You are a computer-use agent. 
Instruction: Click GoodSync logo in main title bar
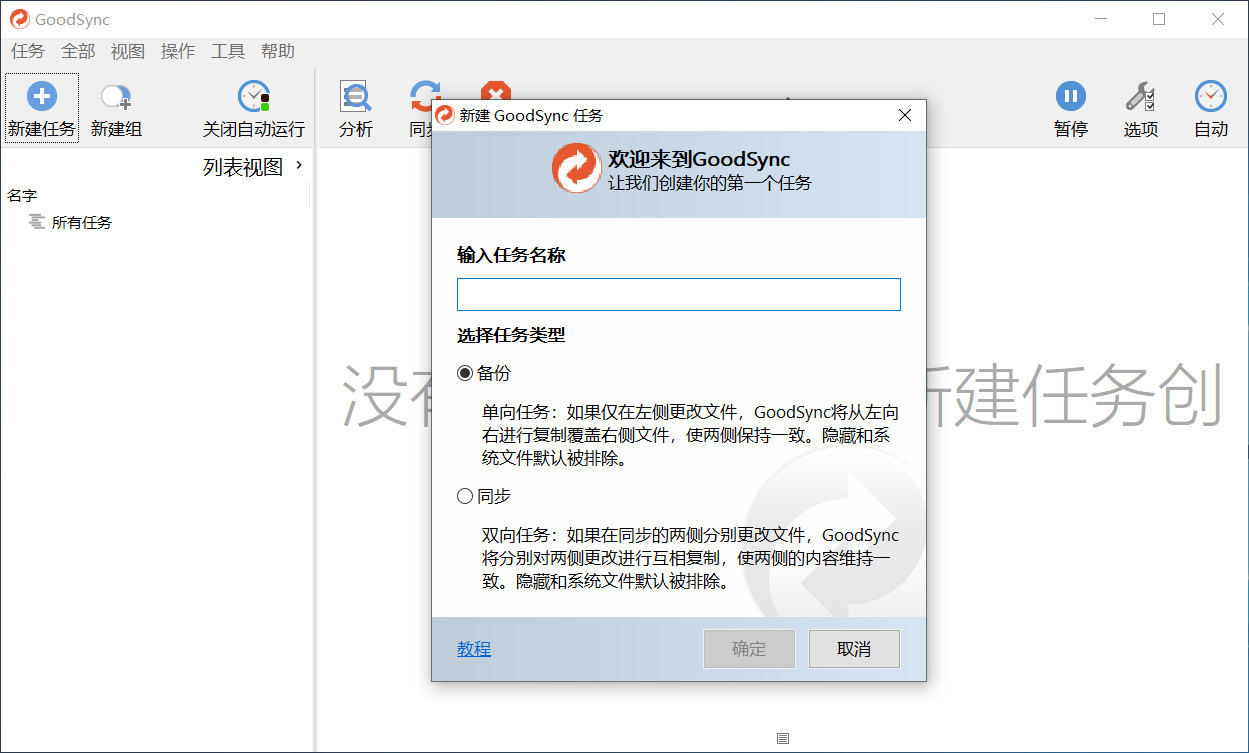click(x=19, y=19)
